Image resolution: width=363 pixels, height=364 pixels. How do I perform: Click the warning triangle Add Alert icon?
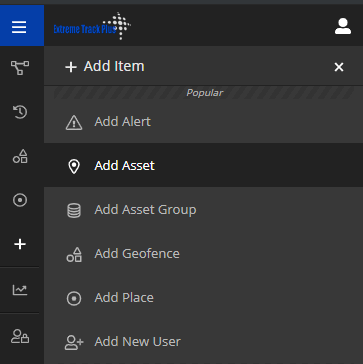(74, 122)
